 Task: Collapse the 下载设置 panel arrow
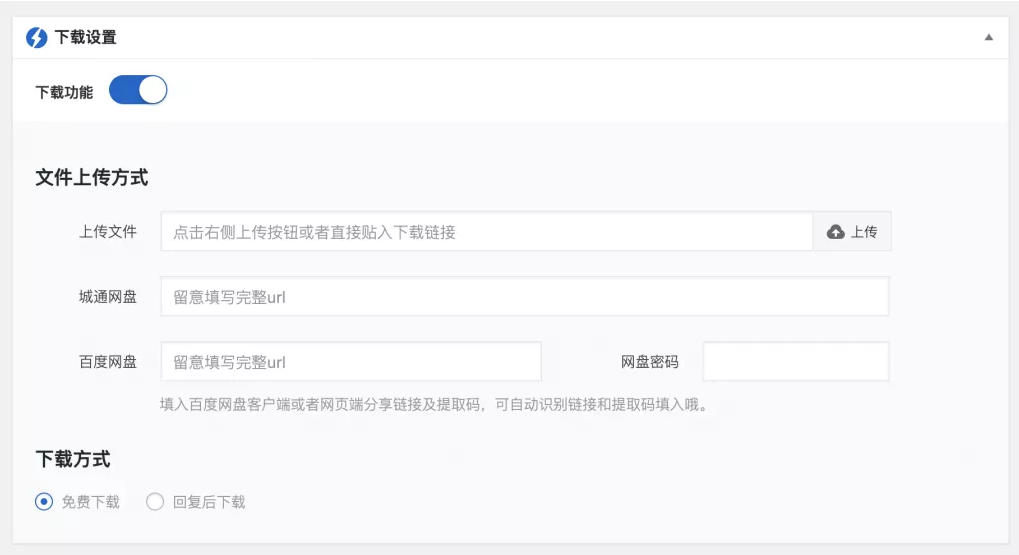point(988,37)
